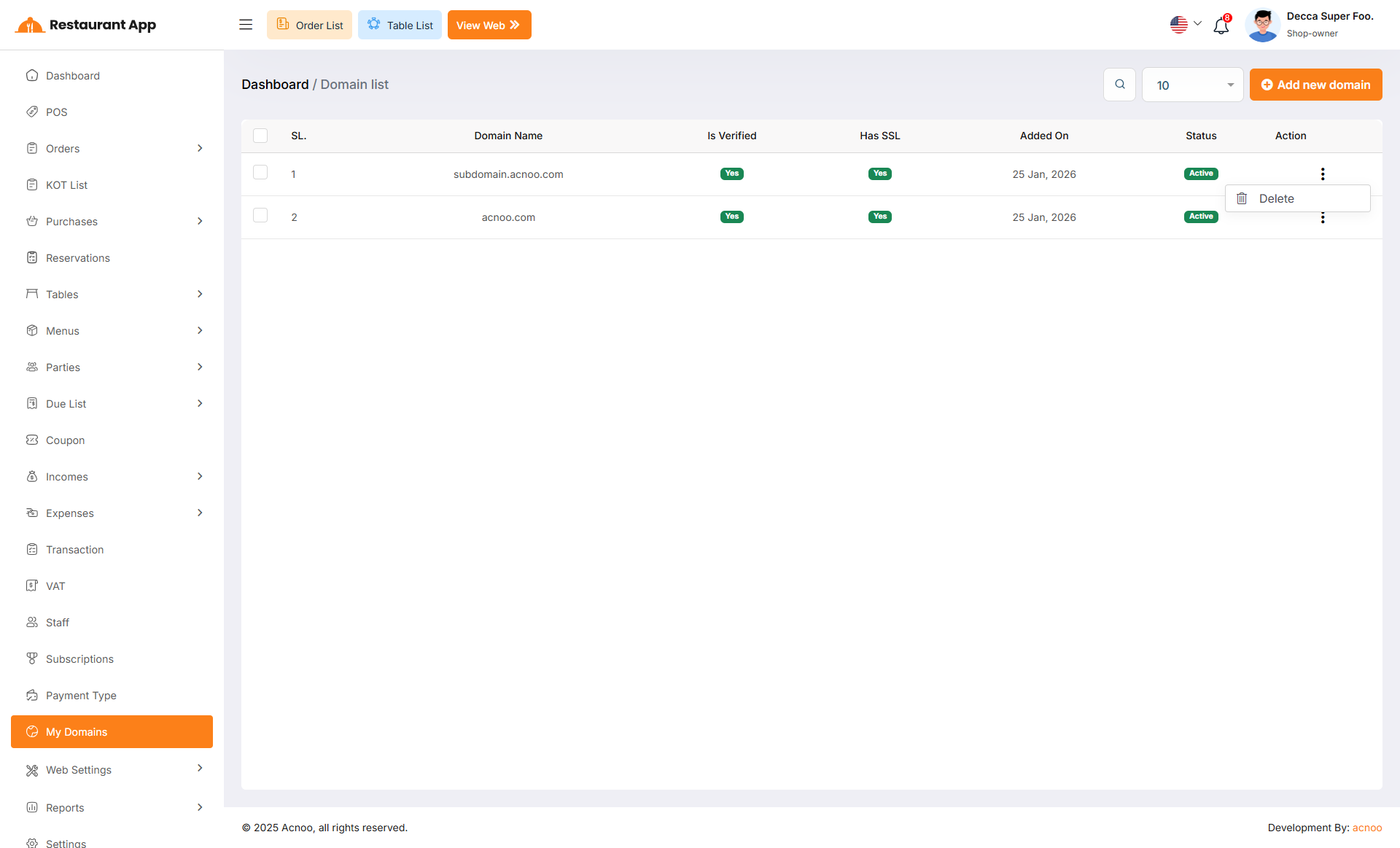Click Add new domain button
Viewport: 1400px width, 848px height.
[1315, 85]
